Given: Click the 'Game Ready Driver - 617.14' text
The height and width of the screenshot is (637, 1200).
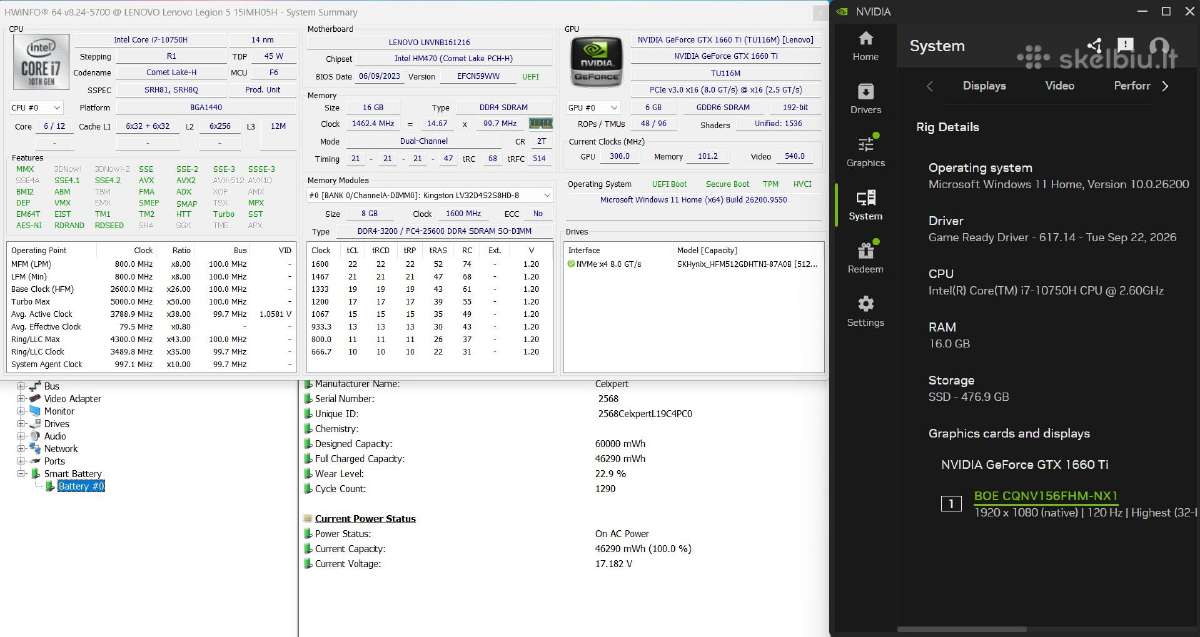Looking at the screenshot, I should (1002, 238).
